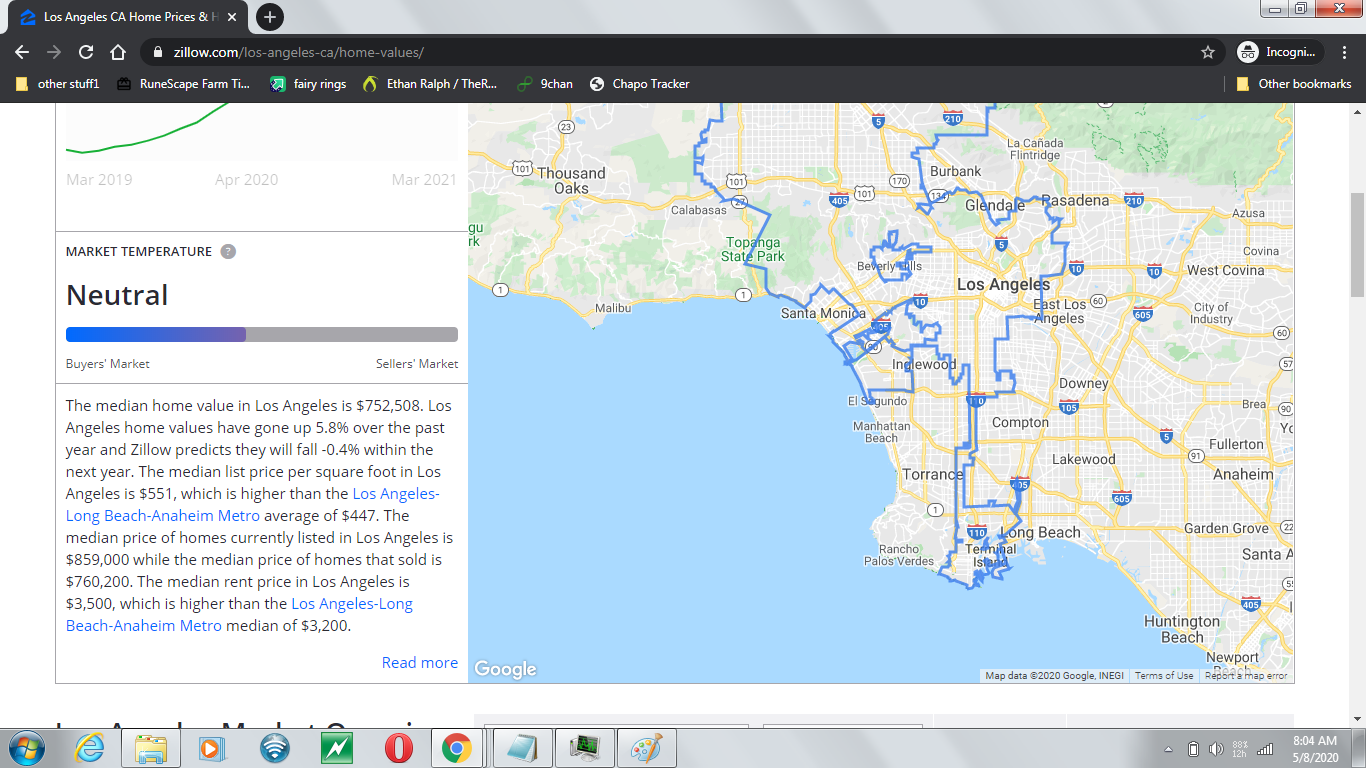Open the Chapo Tracker bookmark
The image size is (1366, 768).
(639, 84)
